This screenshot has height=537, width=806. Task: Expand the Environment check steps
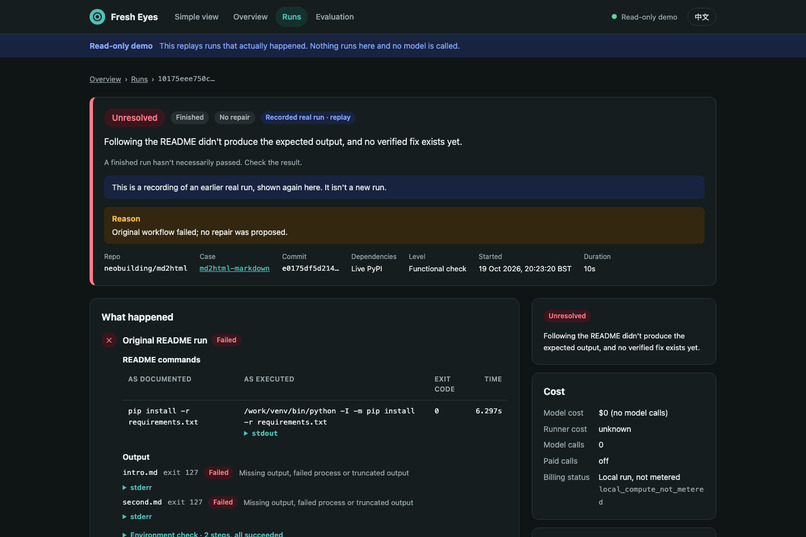(x=203, y=534)
